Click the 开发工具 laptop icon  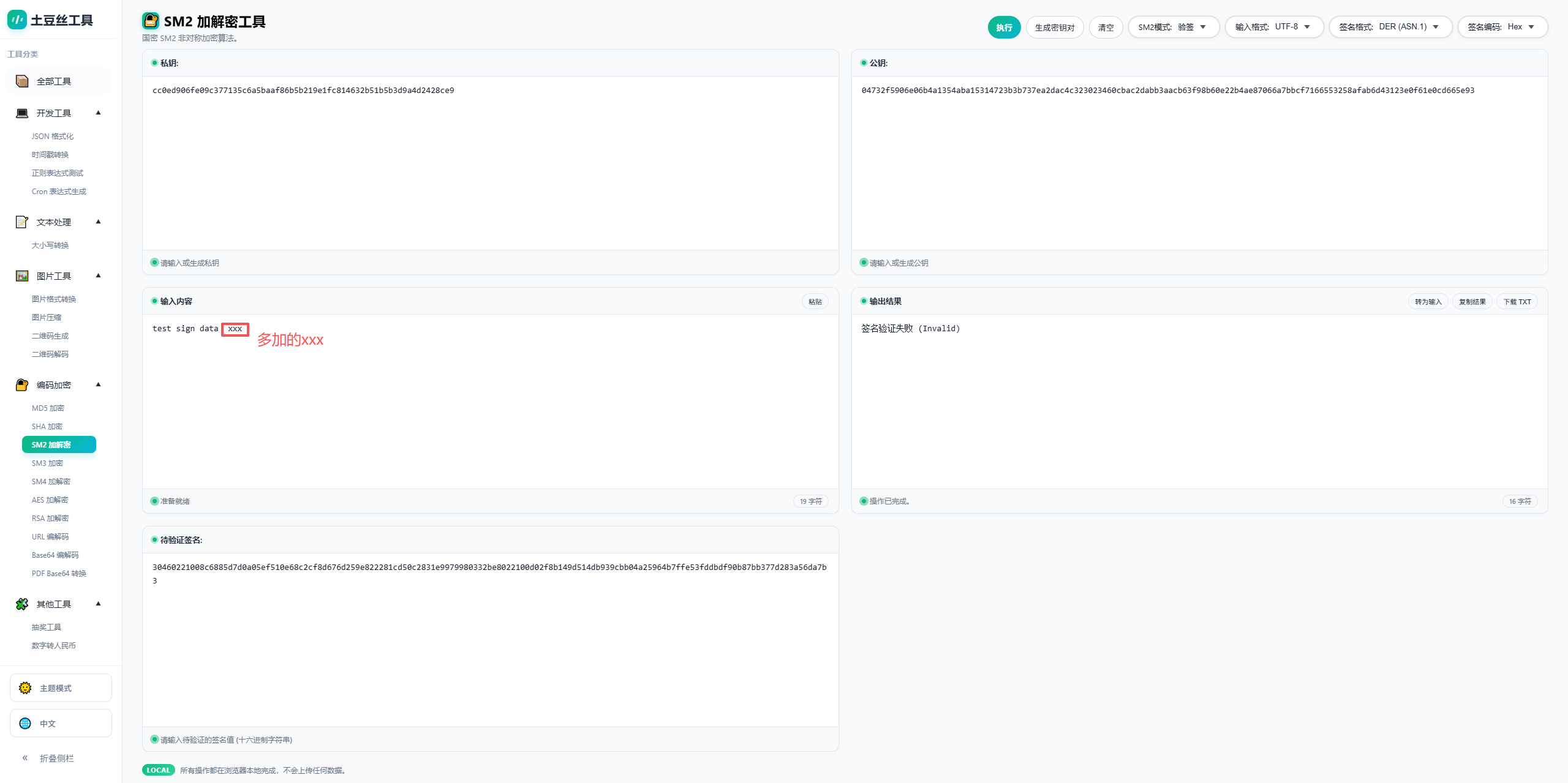click(x=22, y=113)
